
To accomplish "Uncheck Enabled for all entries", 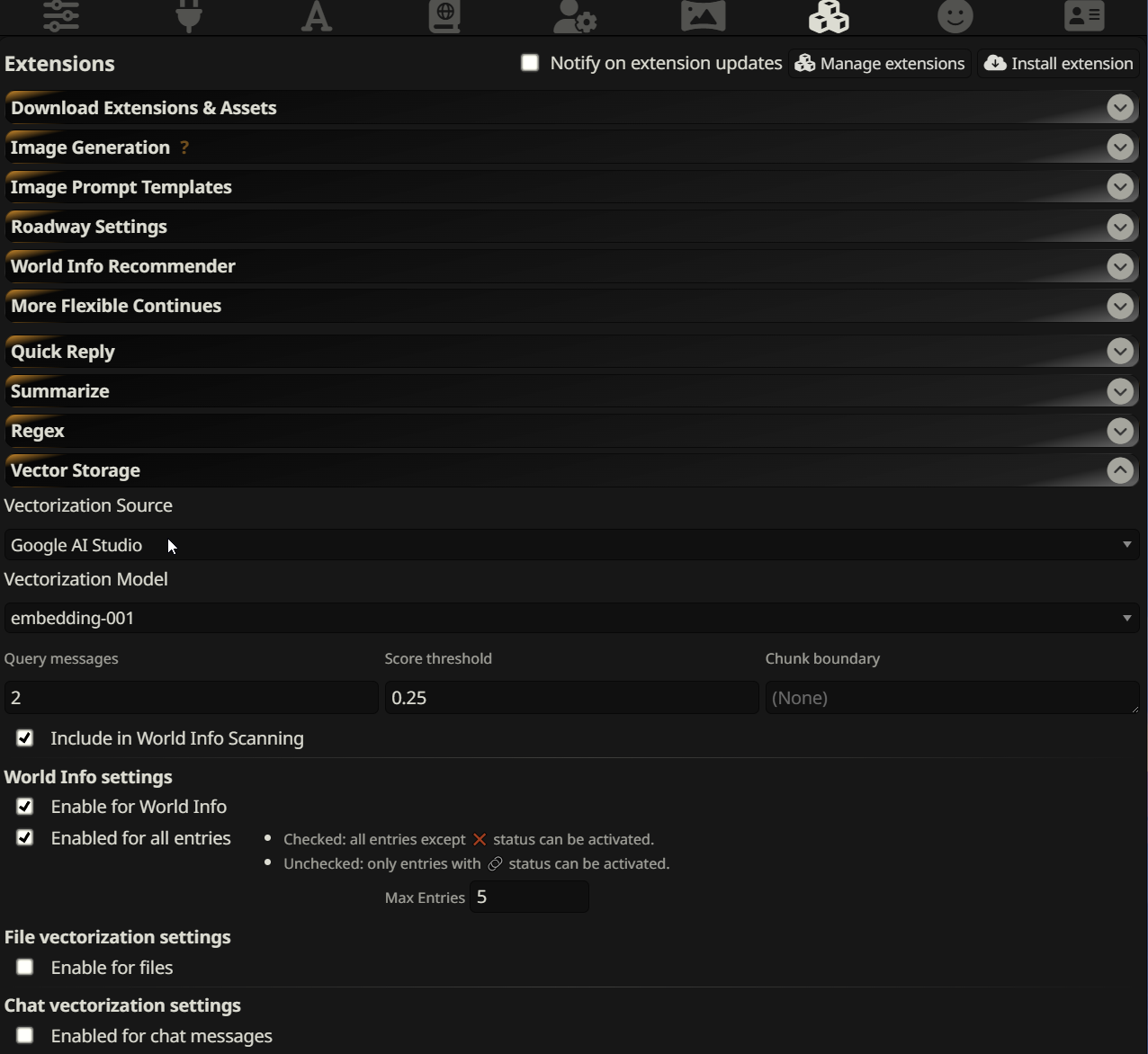I will click(25, 838).
